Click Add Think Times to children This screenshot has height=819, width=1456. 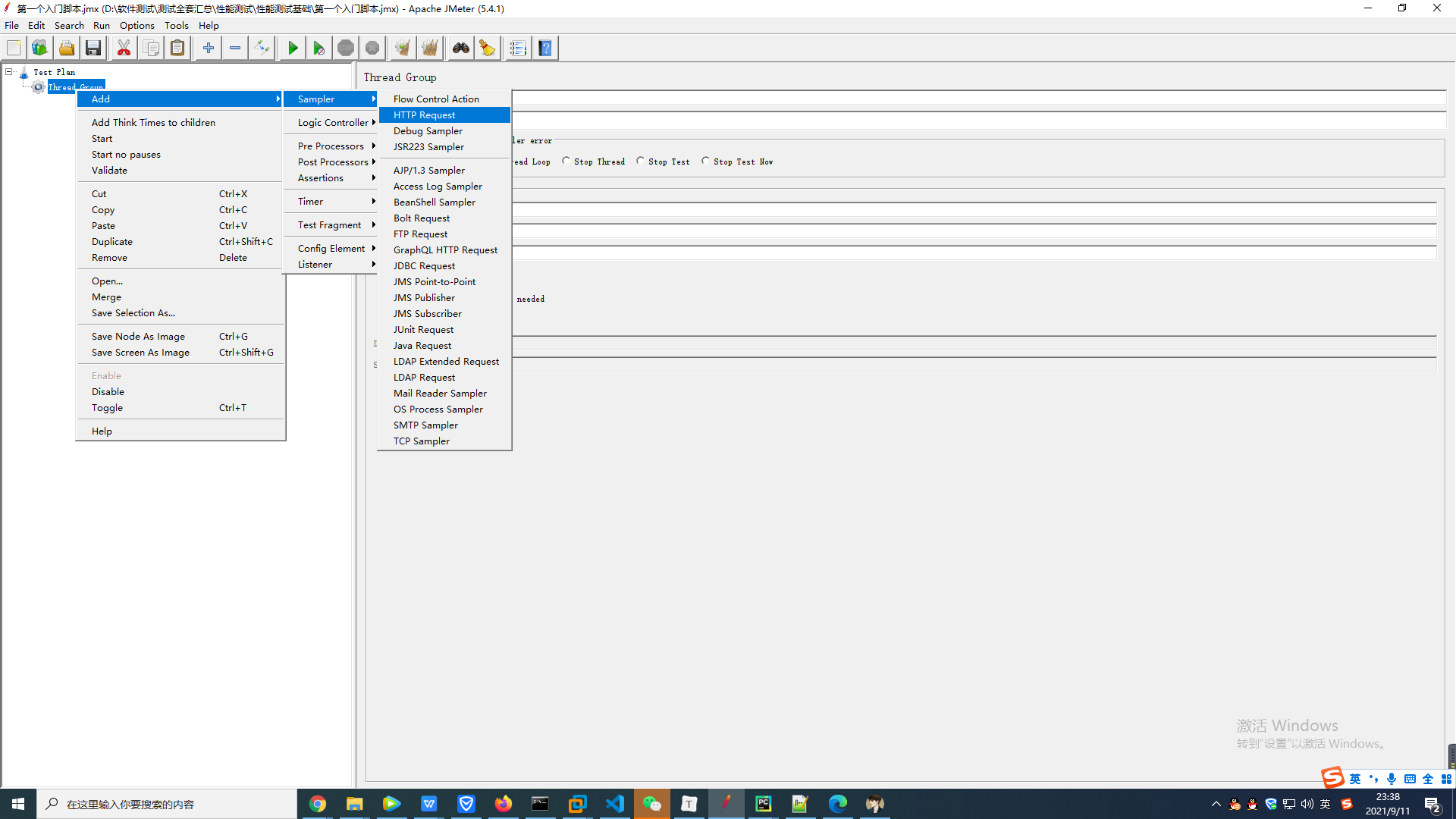[153, 123]
